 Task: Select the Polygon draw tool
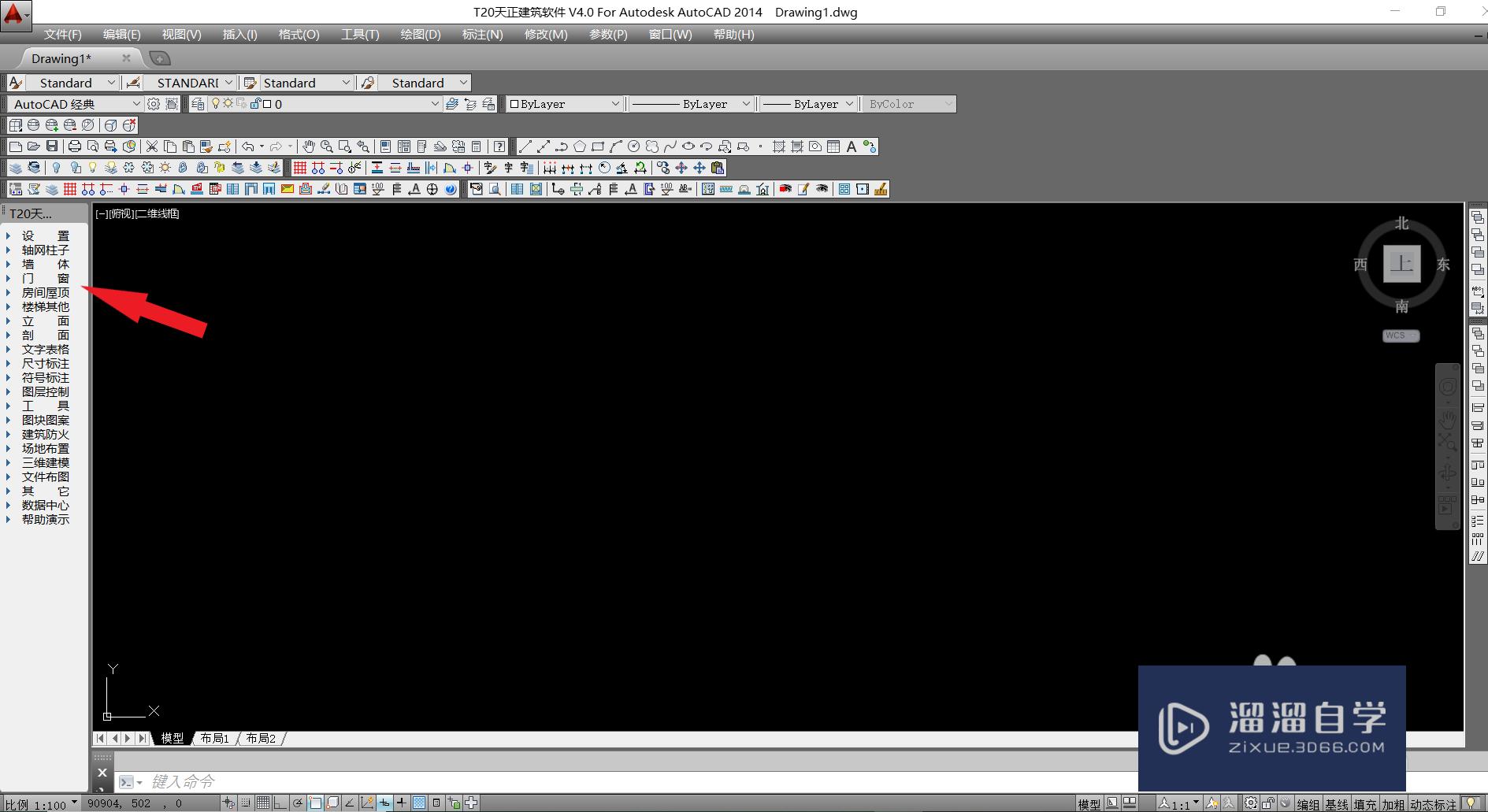tap(580, 146)
